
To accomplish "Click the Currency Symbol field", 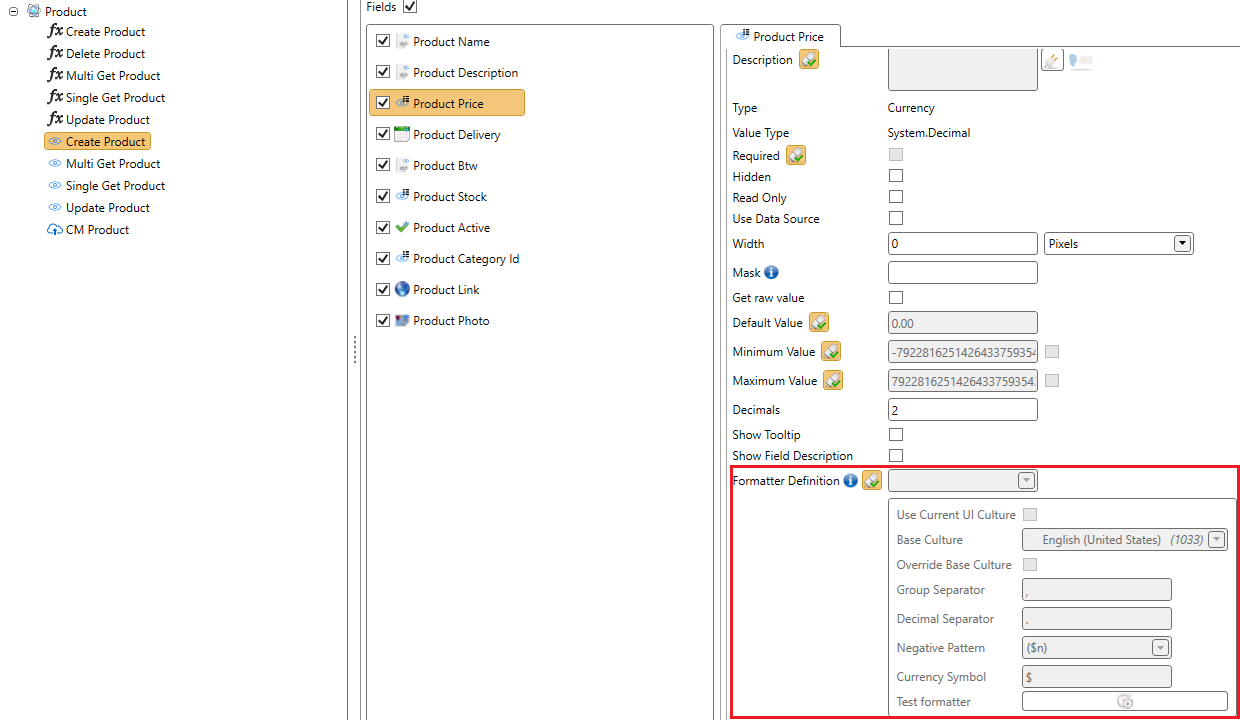I will coord(1097,676).
